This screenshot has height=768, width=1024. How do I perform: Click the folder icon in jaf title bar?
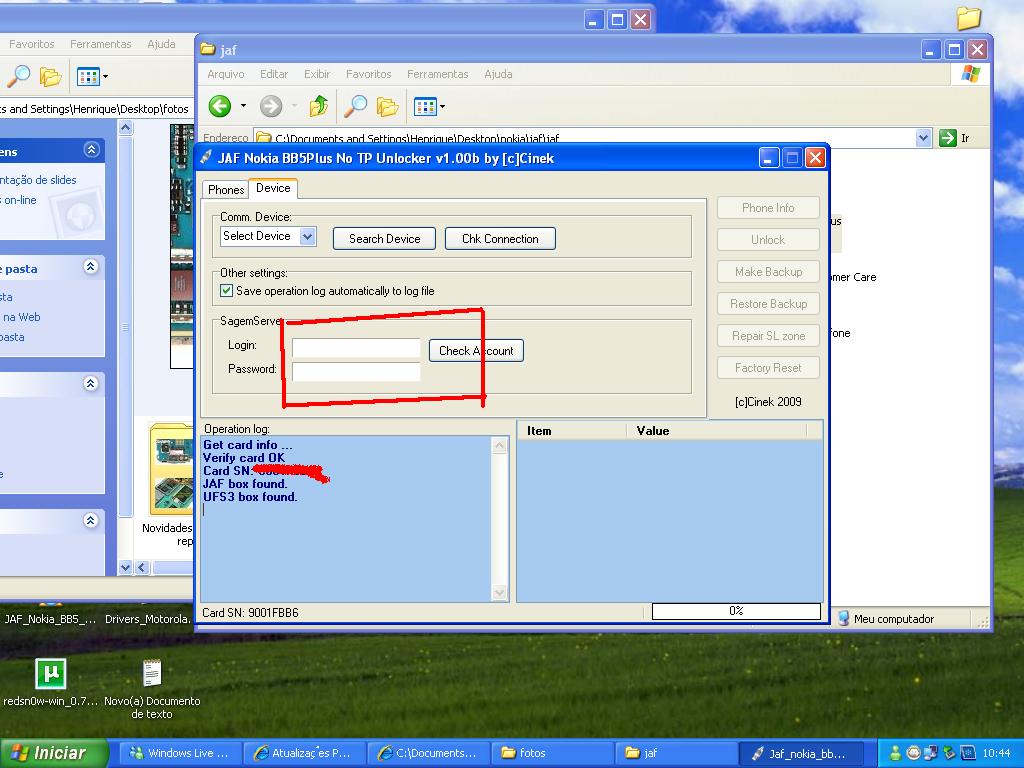coord(208,49)
